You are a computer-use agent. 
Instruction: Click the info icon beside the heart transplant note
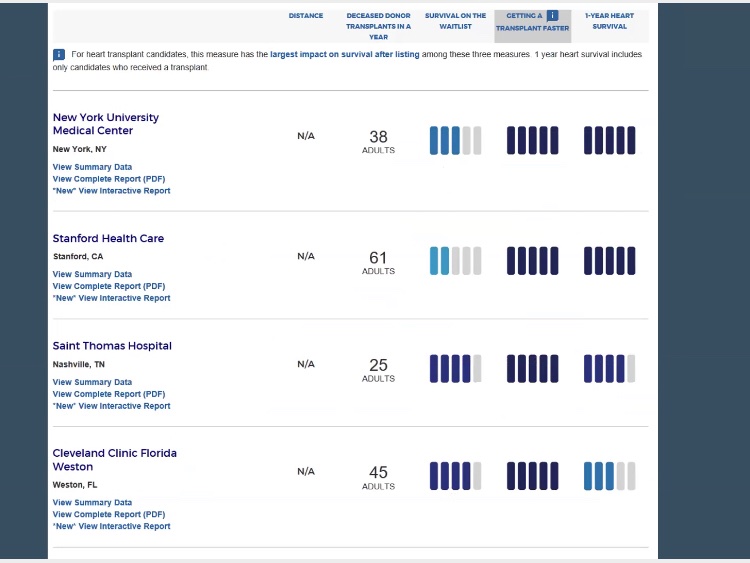[59, 55]
